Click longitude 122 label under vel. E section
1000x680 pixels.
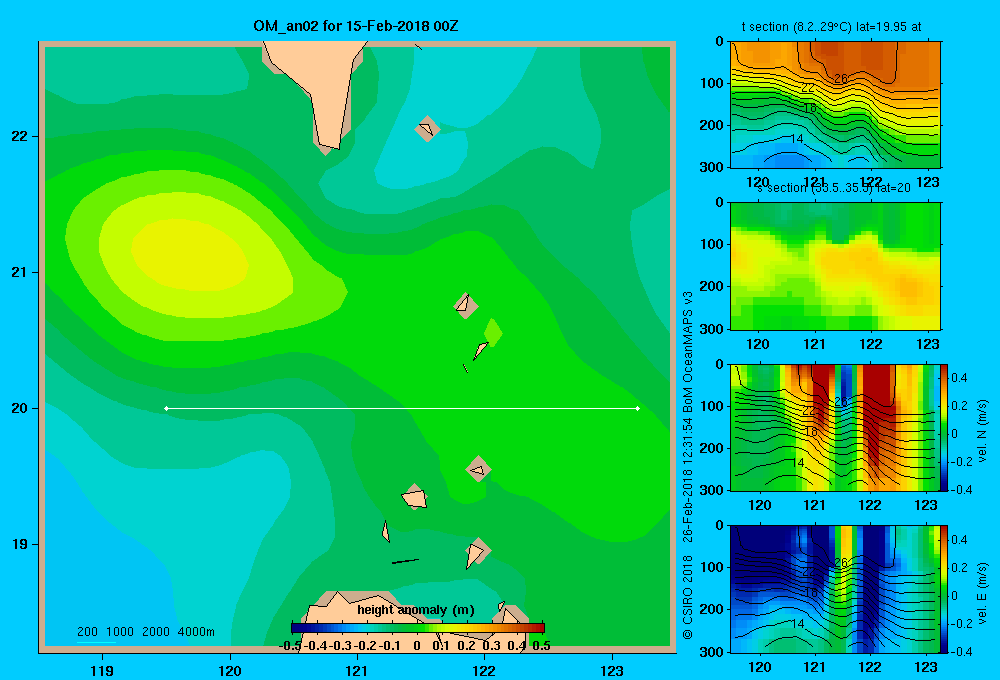(870, 667)
